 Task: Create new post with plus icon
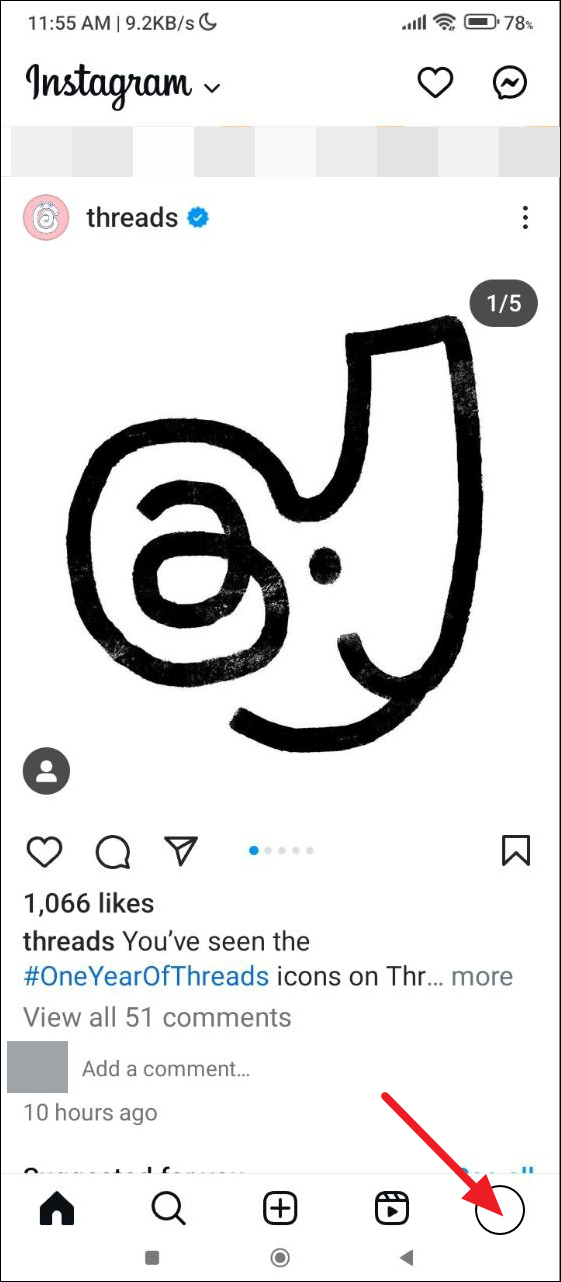(280, 1209)
